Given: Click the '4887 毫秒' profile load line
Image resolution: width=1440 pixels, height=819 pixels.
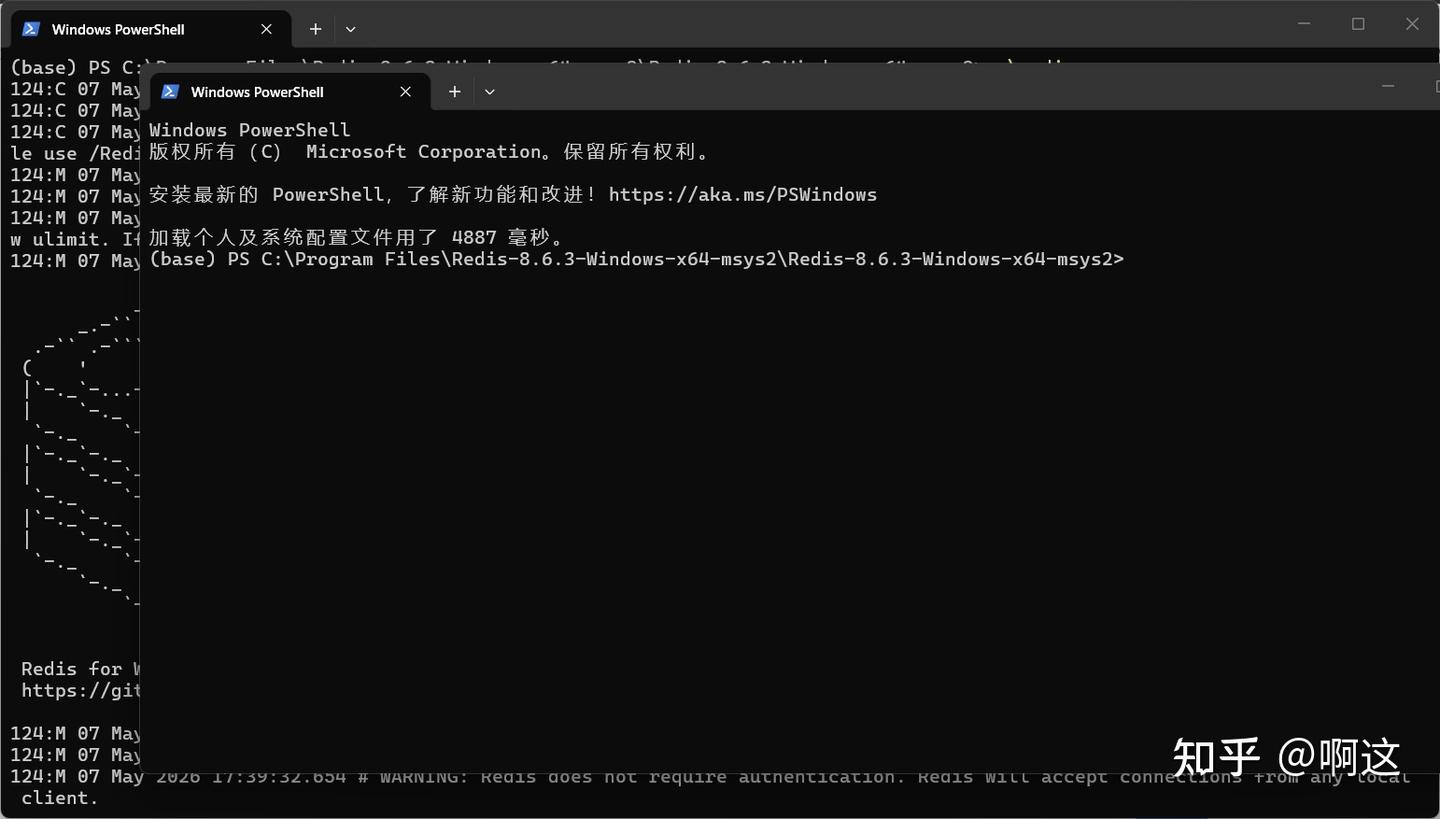Looking at the screenshot, I should [x=357, y=238].
